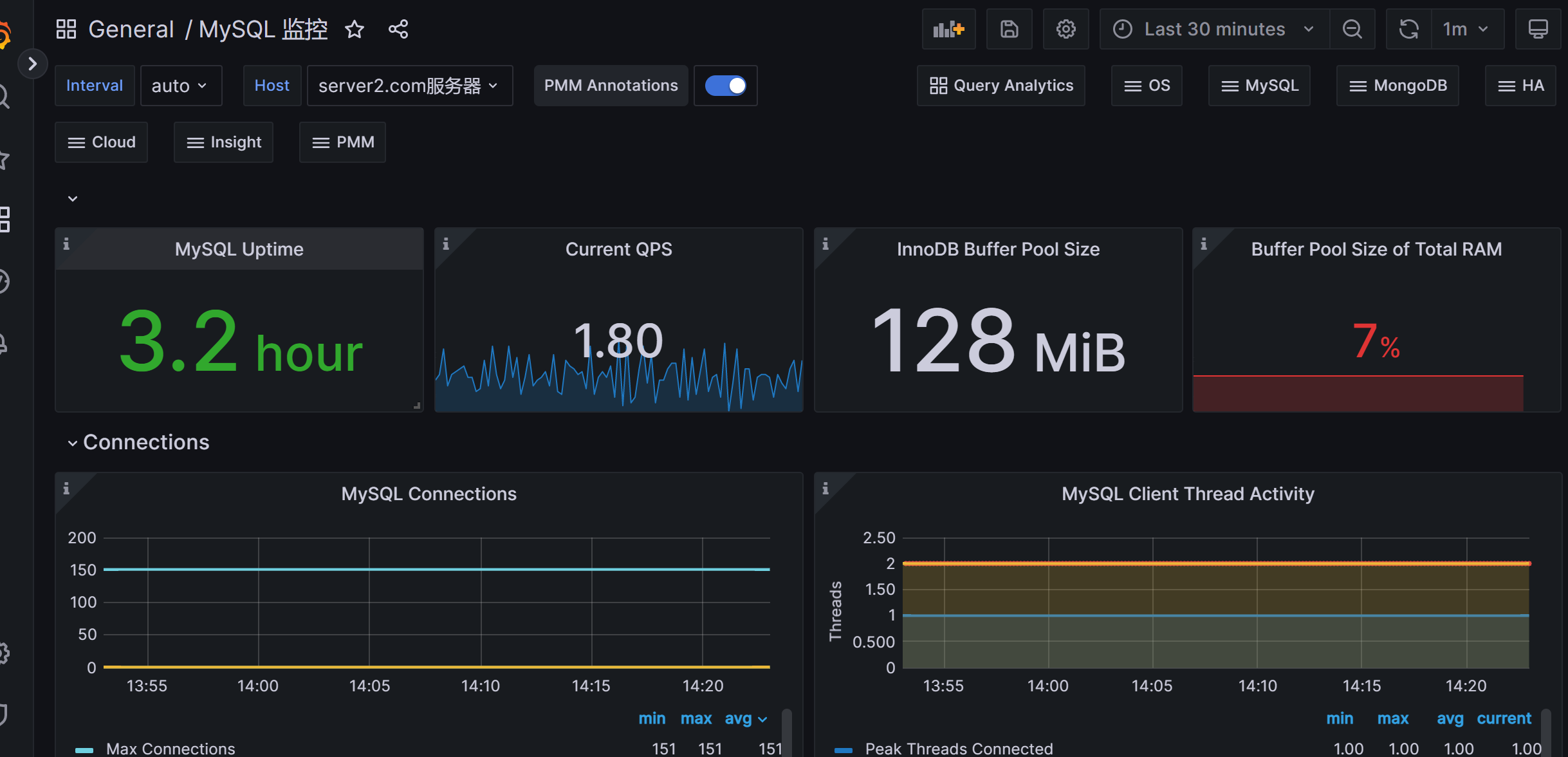Open the Host server2.com dropdown
This screenshot has width=1568, height=757.
410,86
